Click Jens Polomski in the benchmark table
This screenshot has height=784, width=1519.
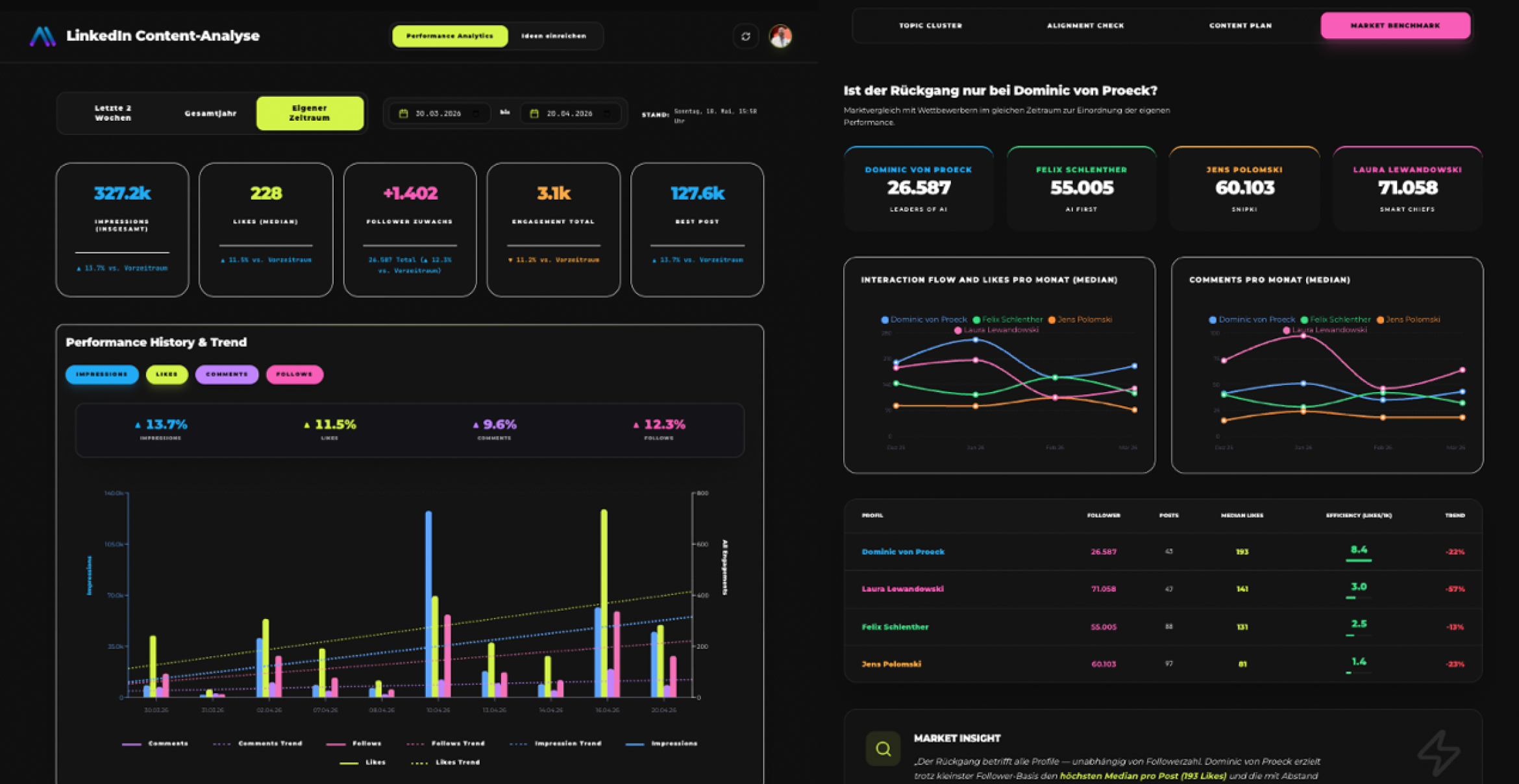point(891,664)
